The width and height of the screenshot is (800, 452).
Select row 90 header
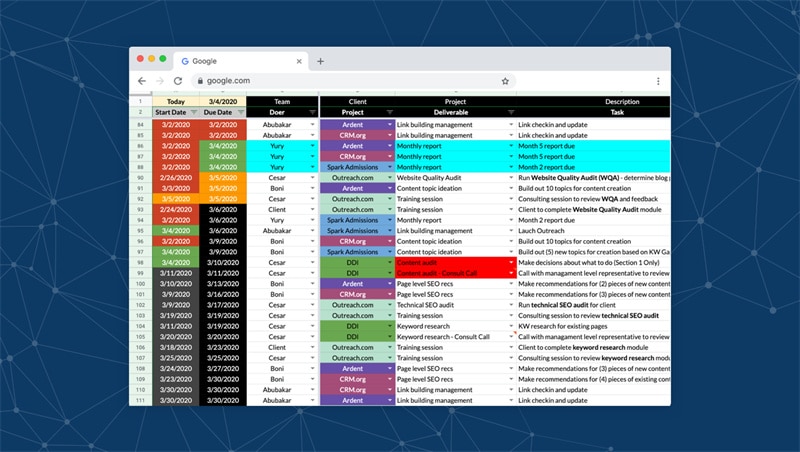click(x=140, y=178)
